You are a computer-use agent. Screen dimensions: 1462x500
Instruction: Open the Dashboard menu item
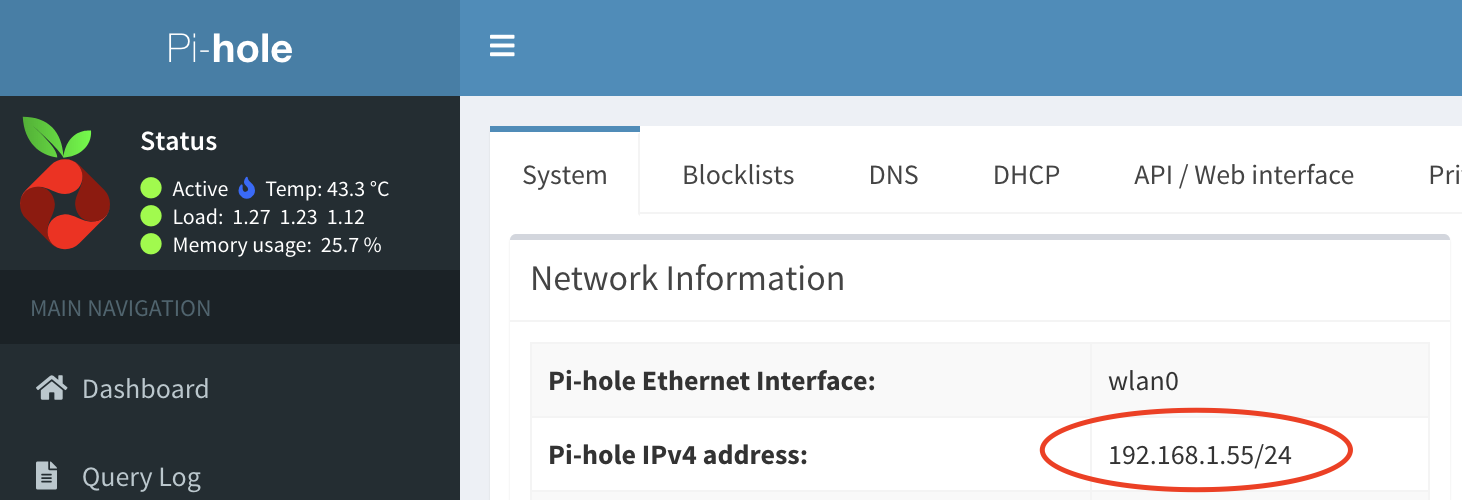click(x=230, y=388)
